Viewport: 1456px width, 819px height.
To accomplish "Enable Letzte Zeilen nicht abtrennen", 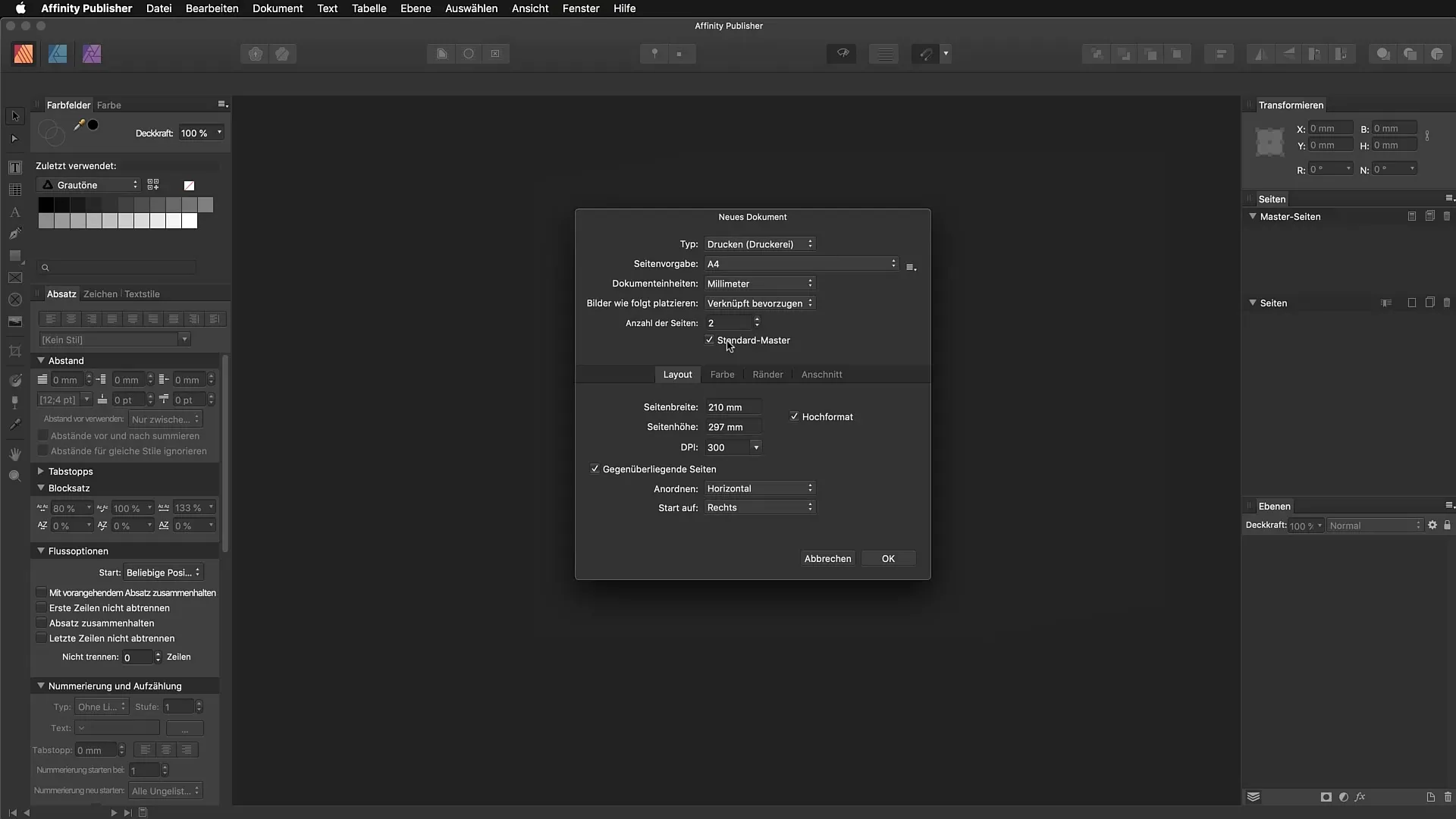I will tap(42, 638).
